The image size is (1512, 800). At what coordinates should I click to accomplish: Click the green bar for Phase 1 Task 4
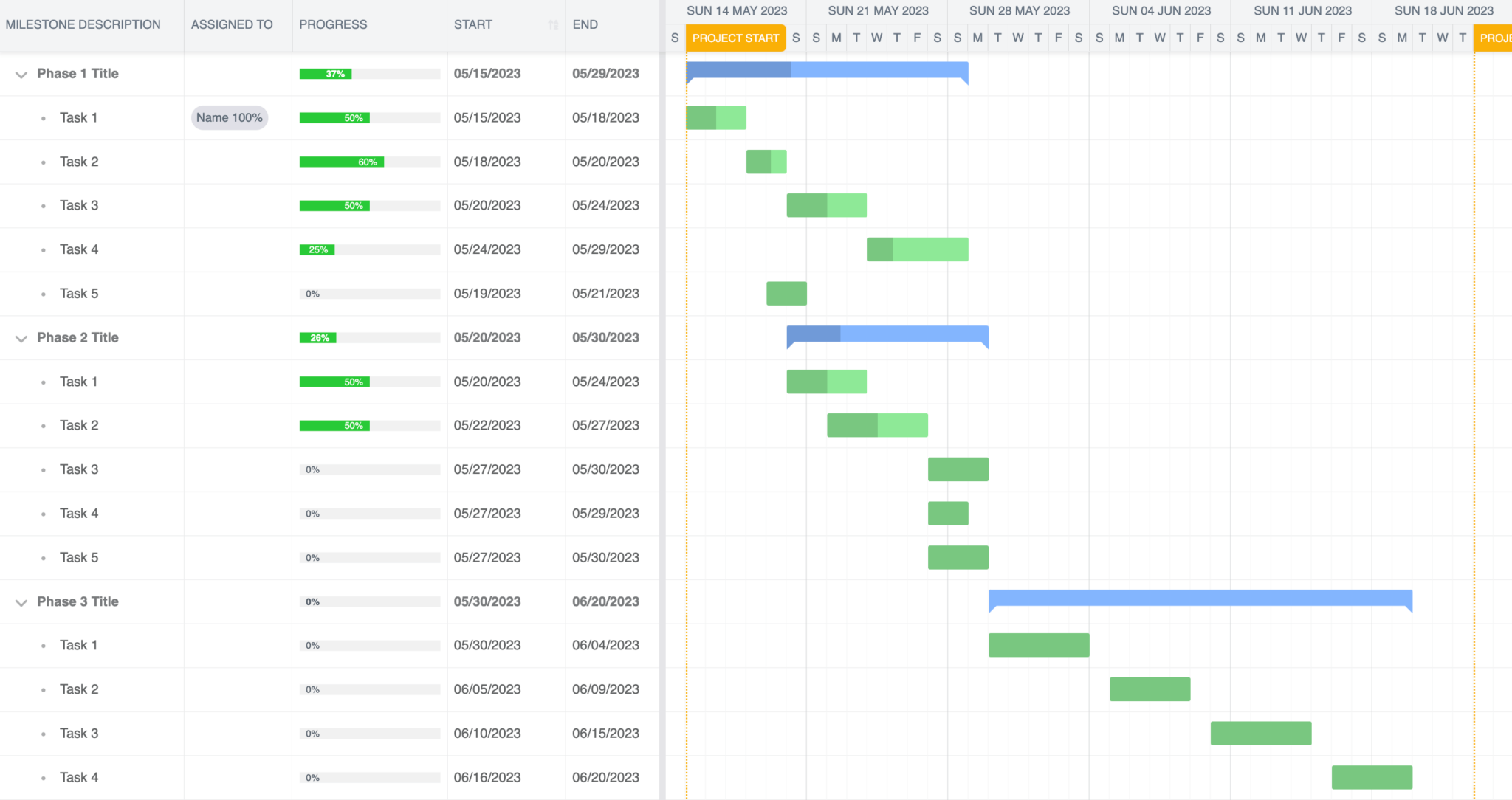pos(918,249)
